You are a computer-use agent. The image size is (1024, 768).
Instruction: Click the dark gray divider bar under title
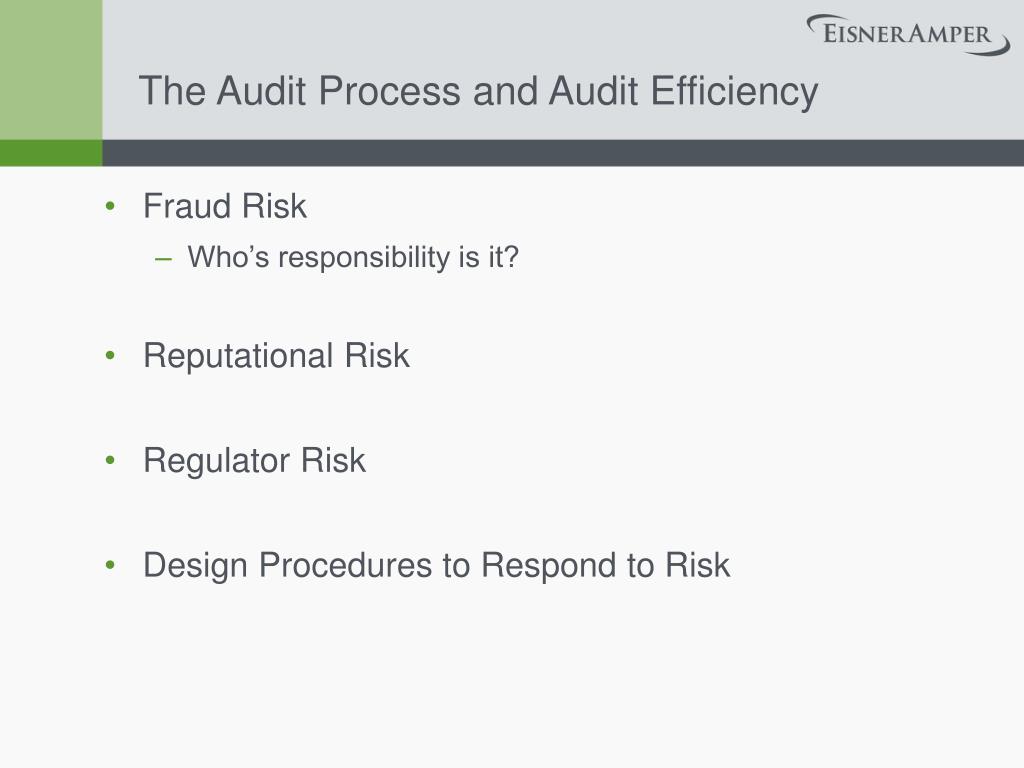[563, 153]
